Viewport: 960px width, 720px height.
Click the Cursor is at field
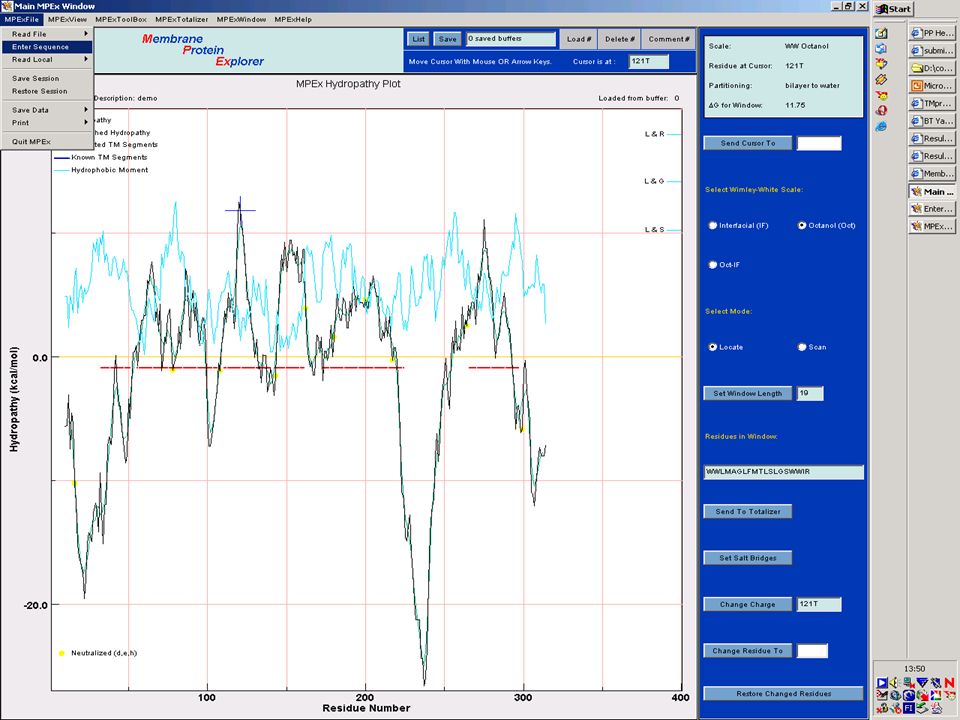point(648,61)
